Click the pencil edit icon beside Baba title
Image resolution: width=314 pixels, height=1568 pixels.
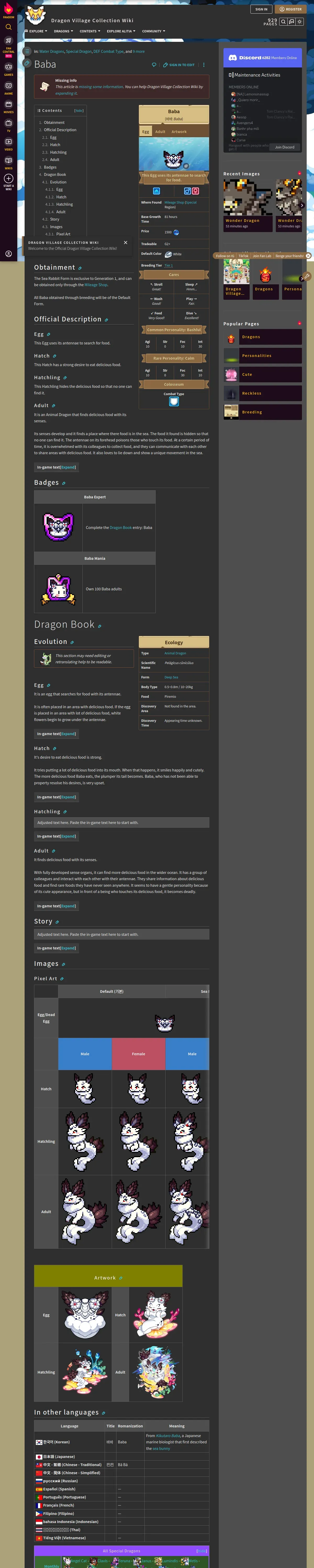(x=27, y=63)
